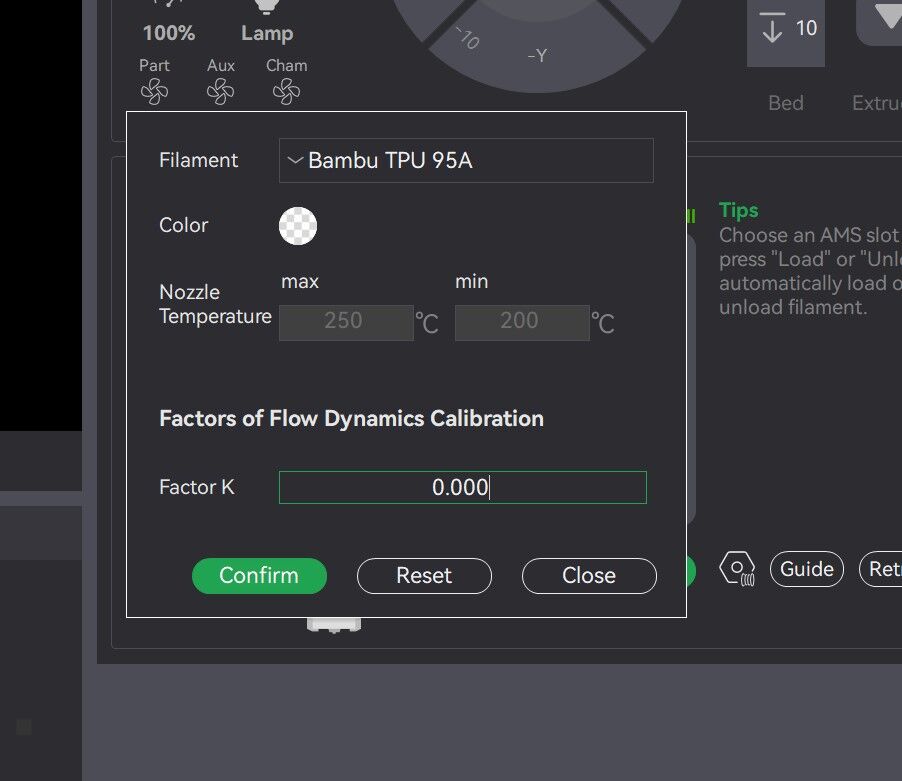
Task: Select the Bed label in control panel
Action: (786, 103)
